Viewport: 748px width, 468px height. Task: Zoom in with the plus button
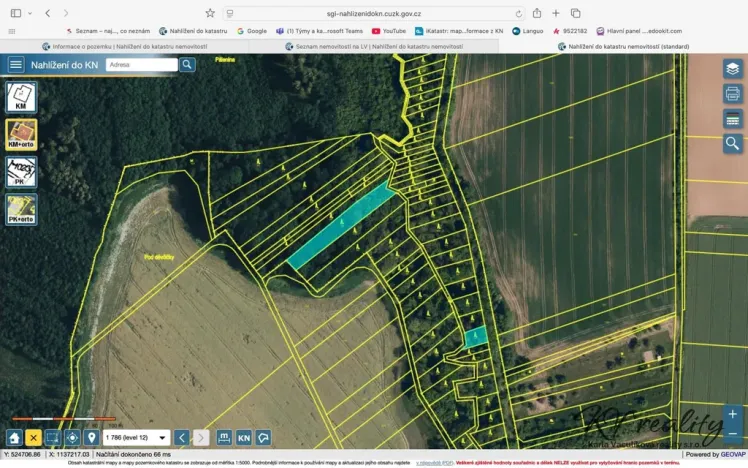733,413
